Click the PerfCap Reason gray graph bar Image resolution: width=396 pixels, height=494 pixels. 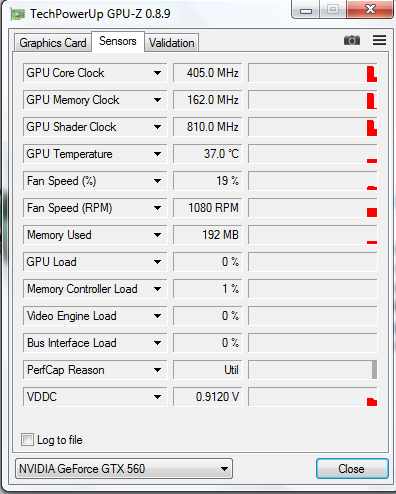point(374,369)
